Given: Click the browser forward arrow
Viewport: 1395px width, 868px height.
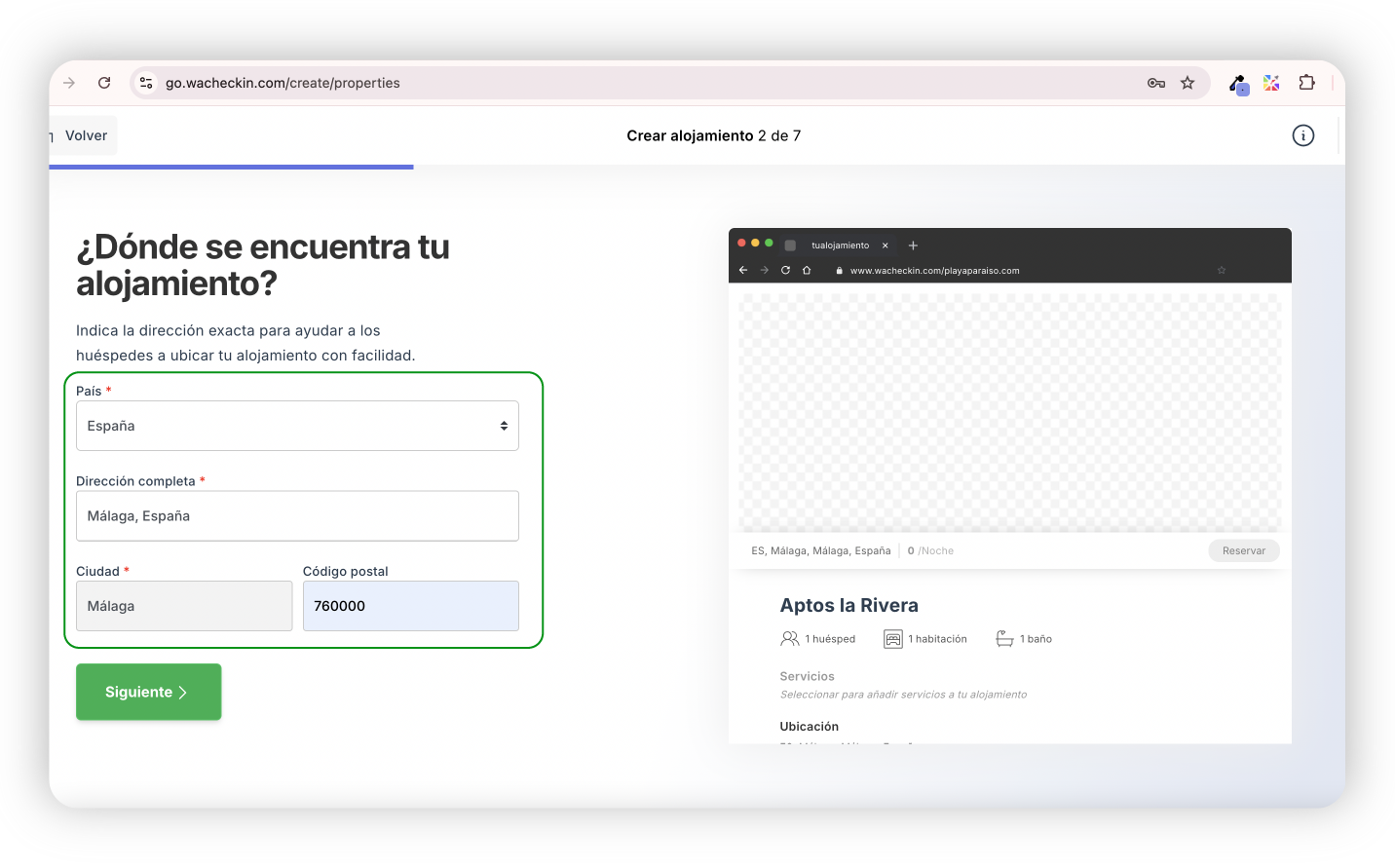Looking at the screenshot, I should pos(69,83).
